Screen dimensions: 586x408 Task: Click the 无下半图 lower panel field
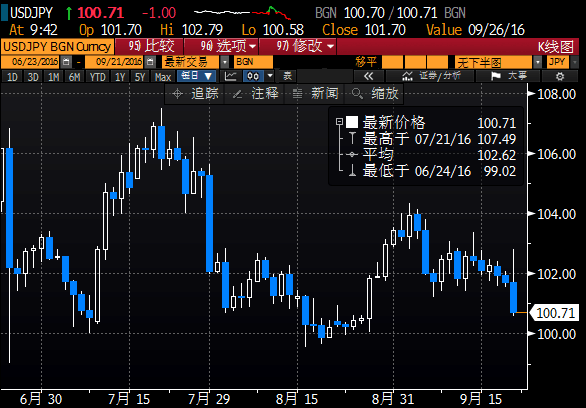pyautogui.click(x=493, y=62)
